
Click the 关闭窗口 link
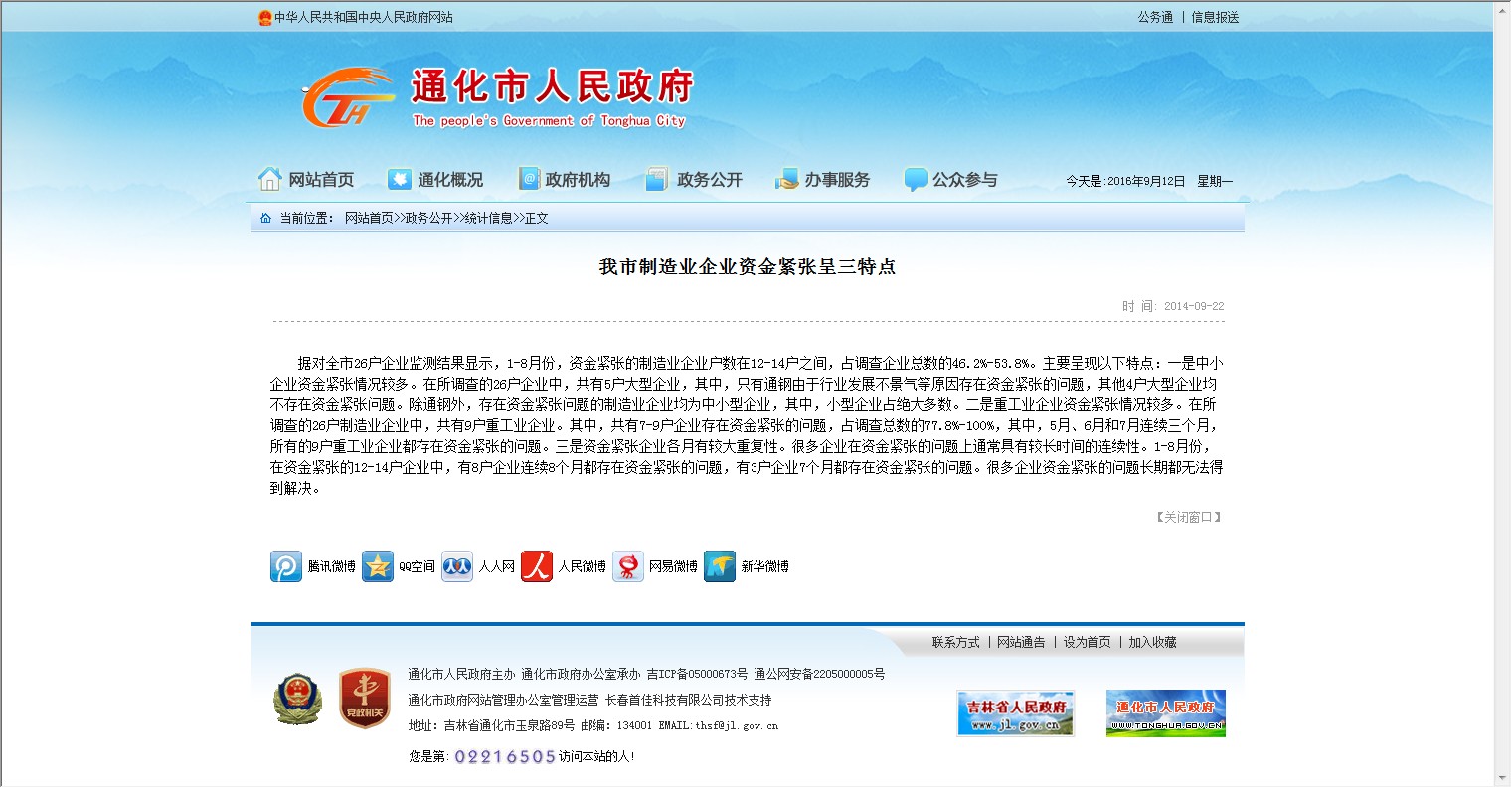pyautogui.click(x=1188, y=517)
